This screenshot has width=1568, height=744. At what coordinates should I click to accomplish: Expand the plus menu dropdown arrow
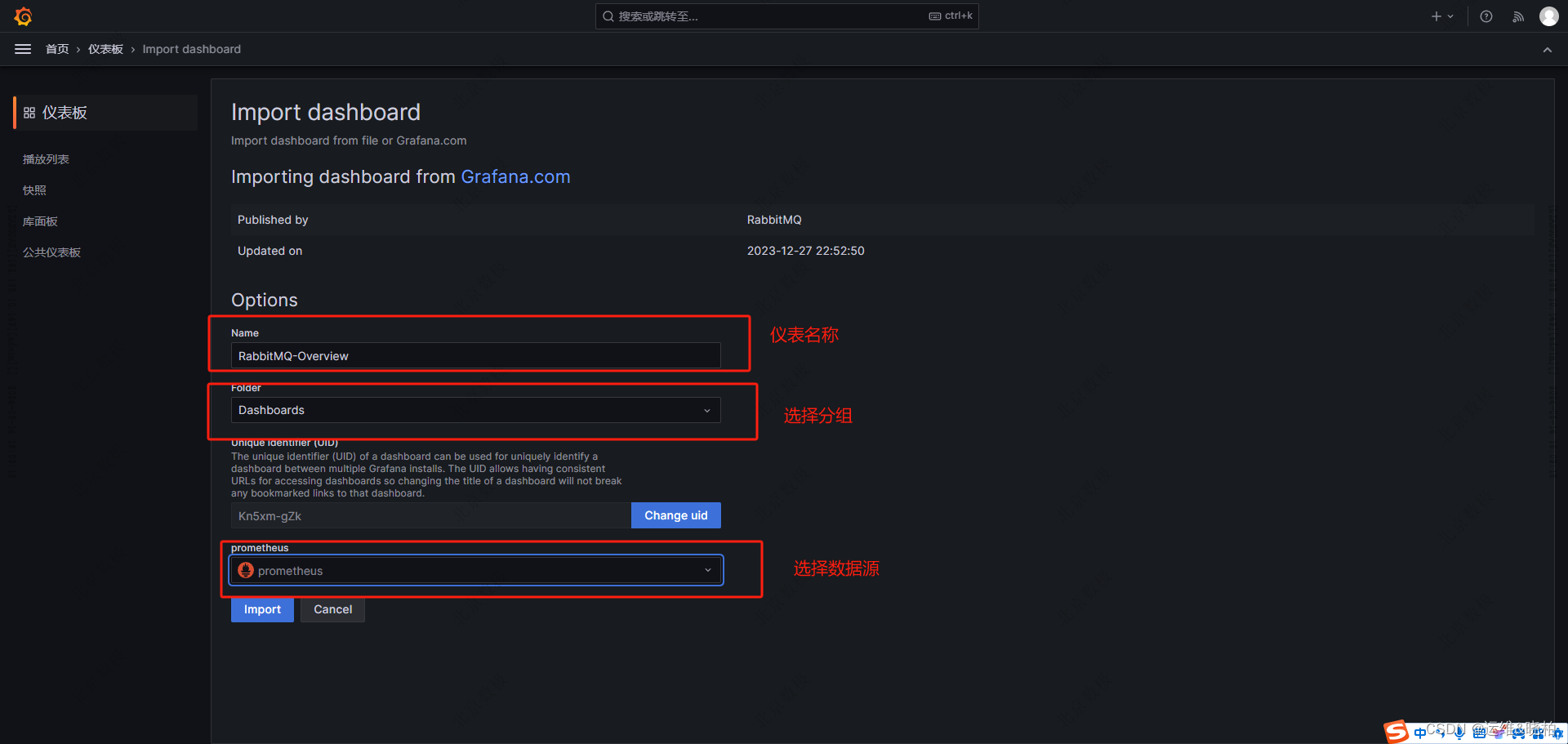coord(1450,16)
